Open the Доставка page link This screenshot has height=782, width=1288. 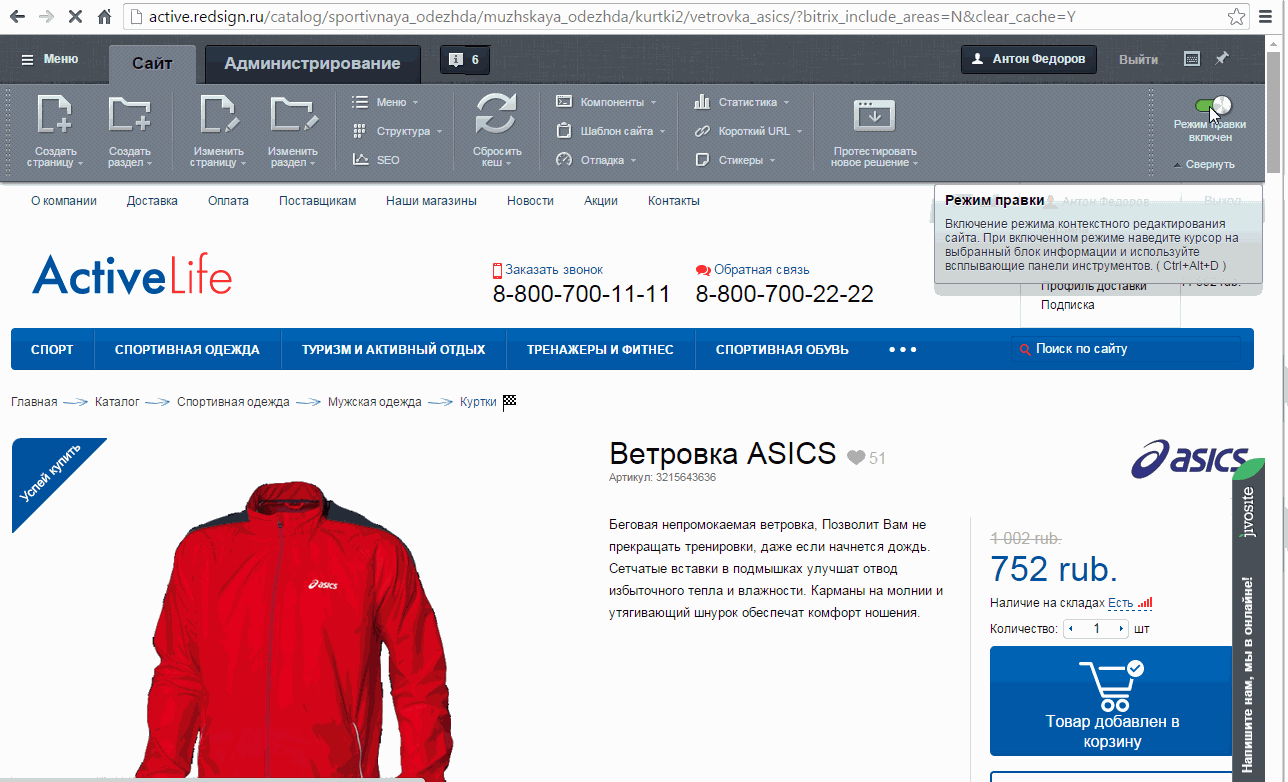click(152, 201)
